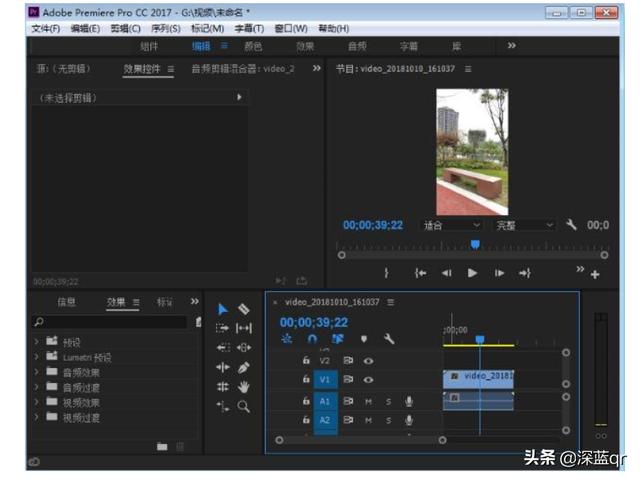The height and width of the screenshot is (480, 640).
Task: Open the 完整 playback resolution dropdown
Action: [524, 225]
